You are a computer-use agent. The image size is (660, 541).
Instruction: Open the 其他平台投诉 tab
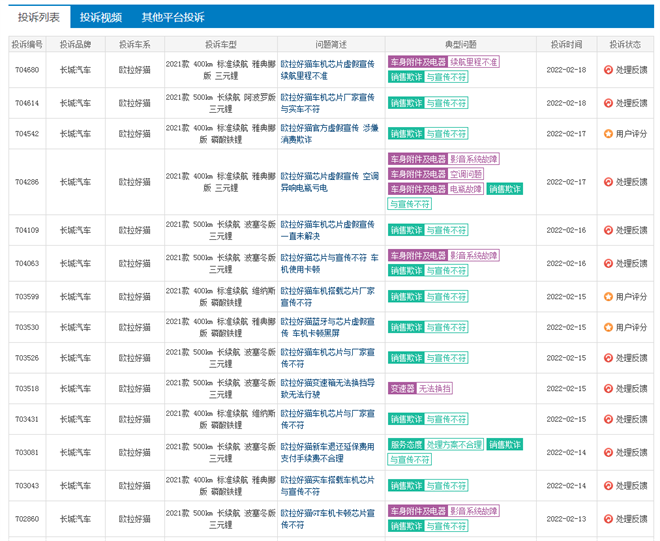pos(173,17)
